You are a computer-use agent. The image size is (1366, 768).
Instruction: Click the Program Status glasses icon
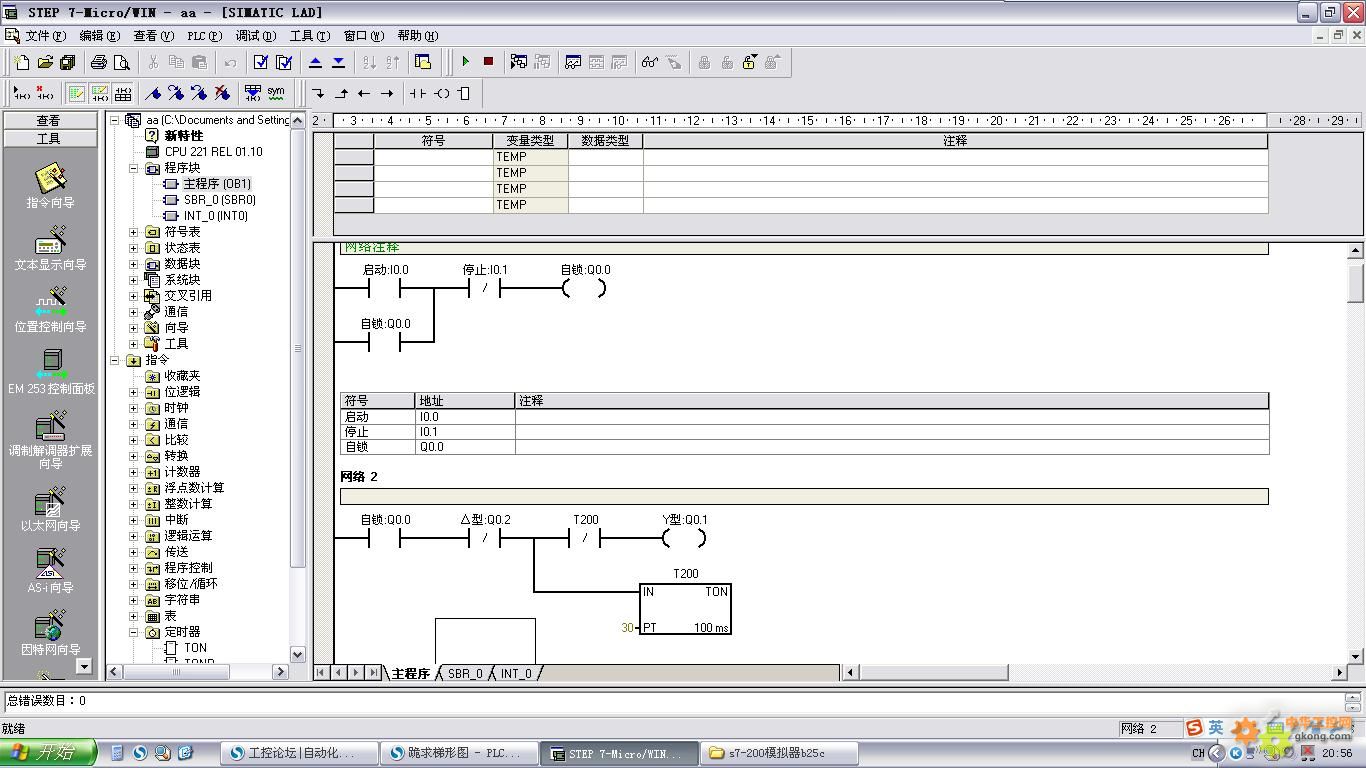650,62
